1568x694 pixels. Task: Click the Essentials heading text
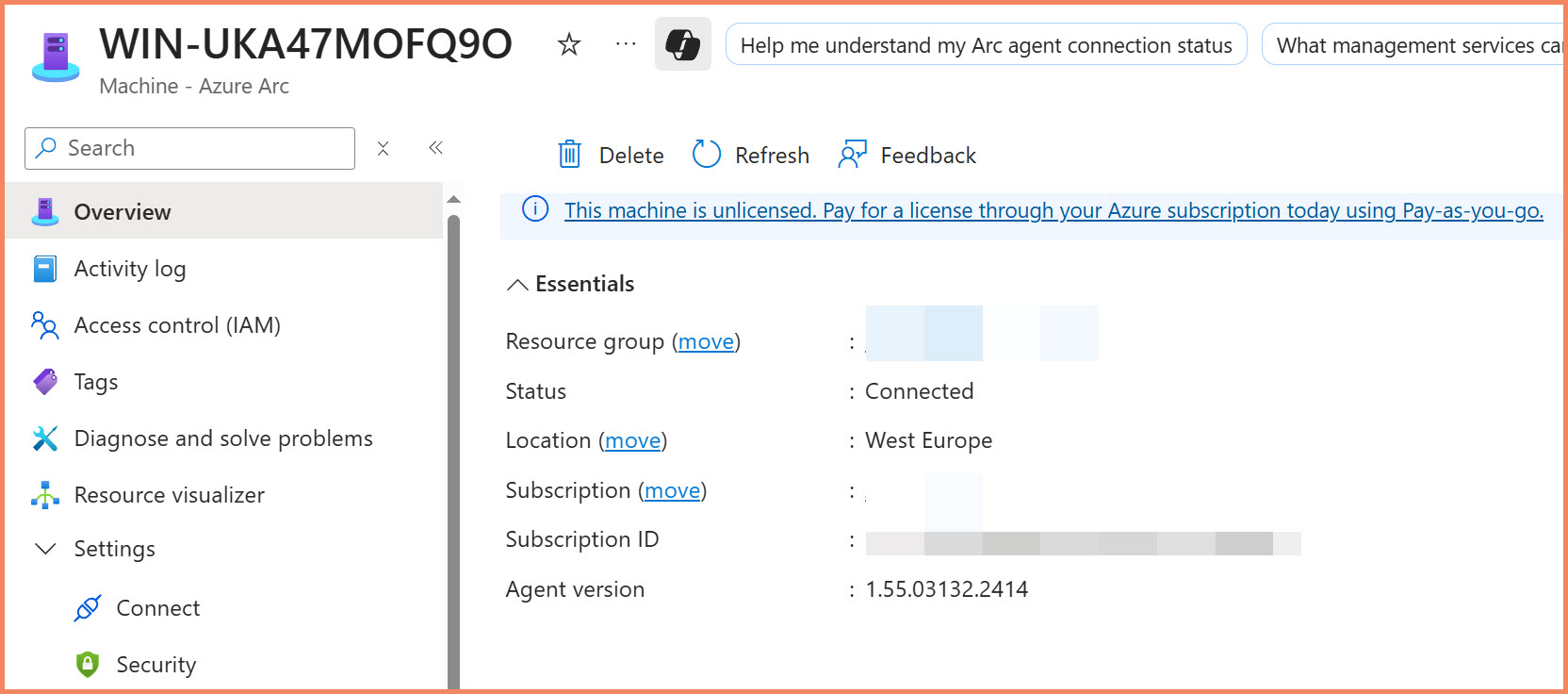(x=584, y=284)
